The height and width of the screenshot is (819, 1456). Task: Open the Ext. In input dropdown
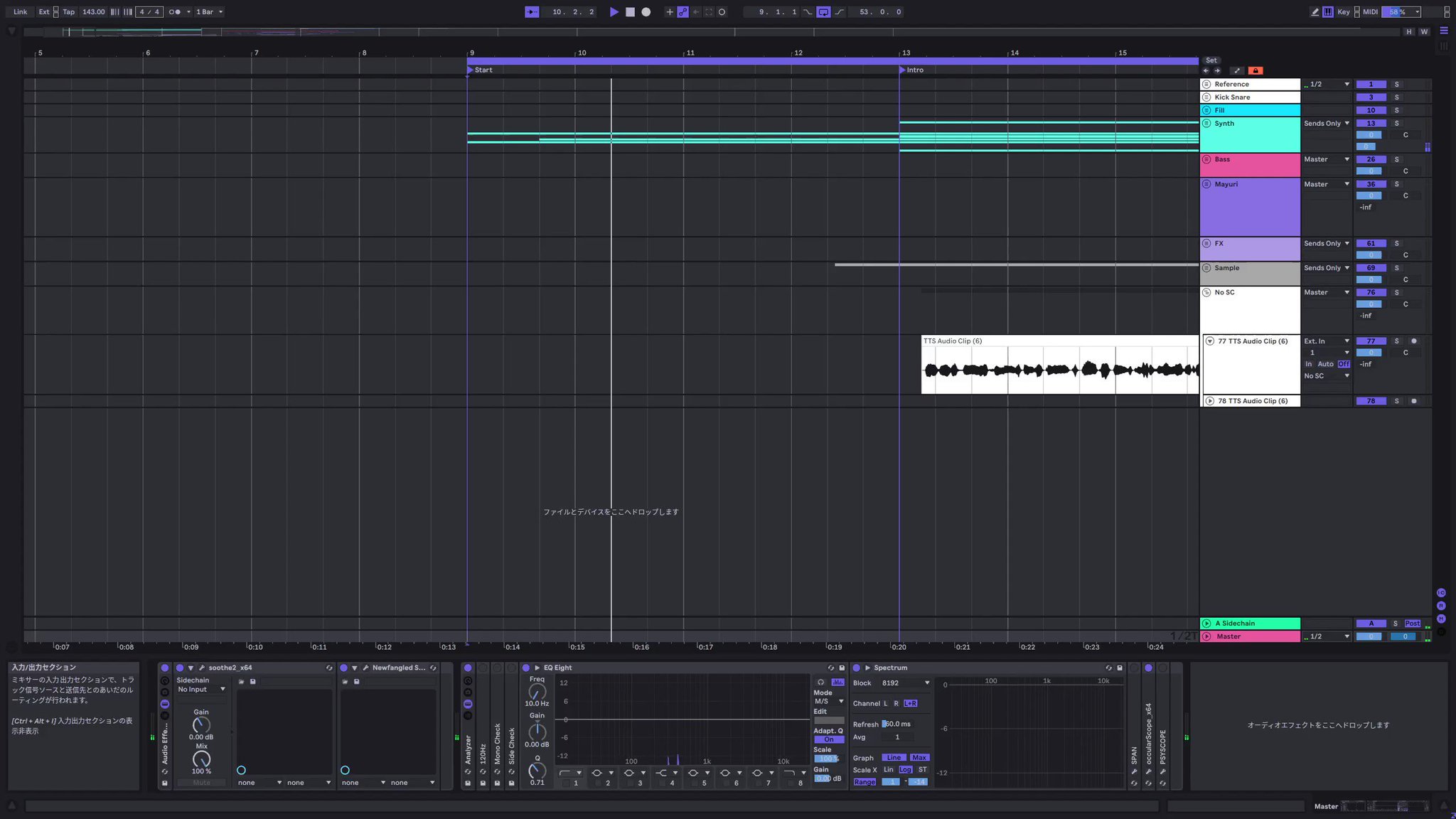(x=1327, y=341)
